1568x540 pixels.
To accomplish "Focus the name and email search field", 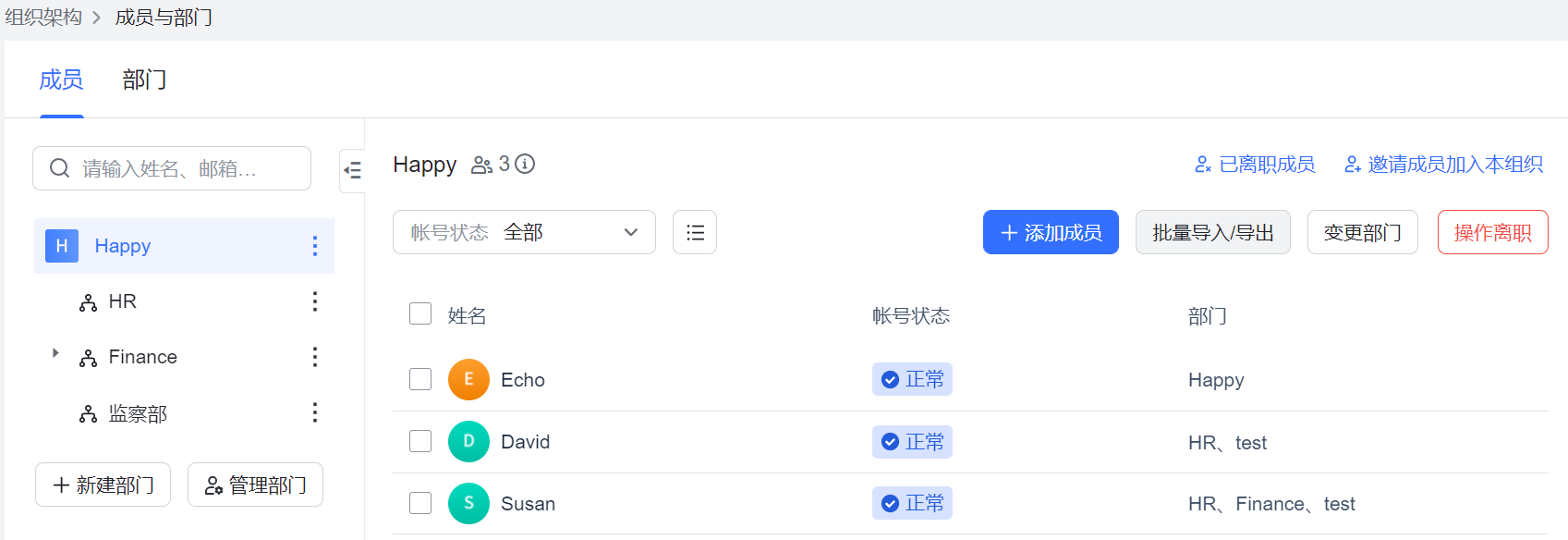I will point(172,168).
